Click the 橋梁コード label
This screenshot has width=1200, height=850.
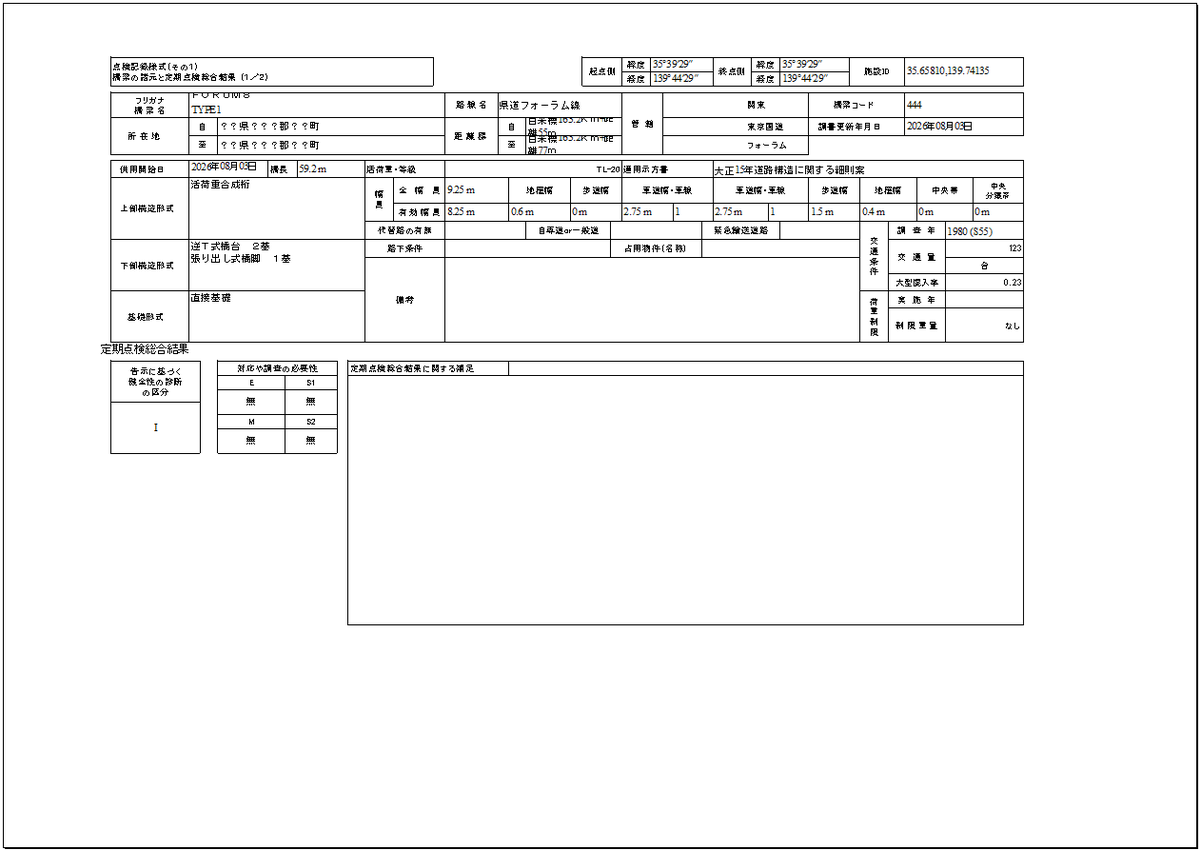855,105
